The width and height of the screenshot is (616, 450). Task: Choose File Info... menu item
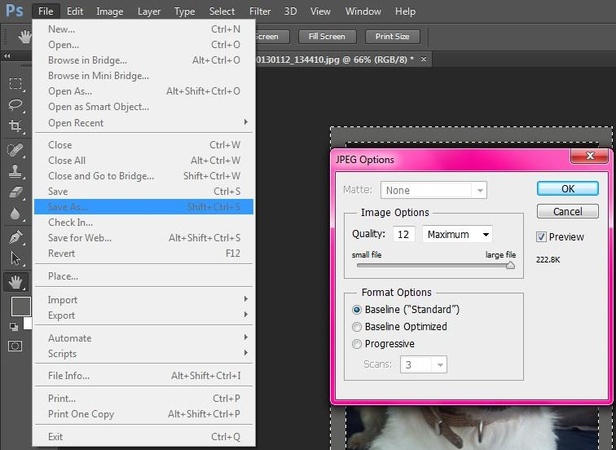(144, 376)
